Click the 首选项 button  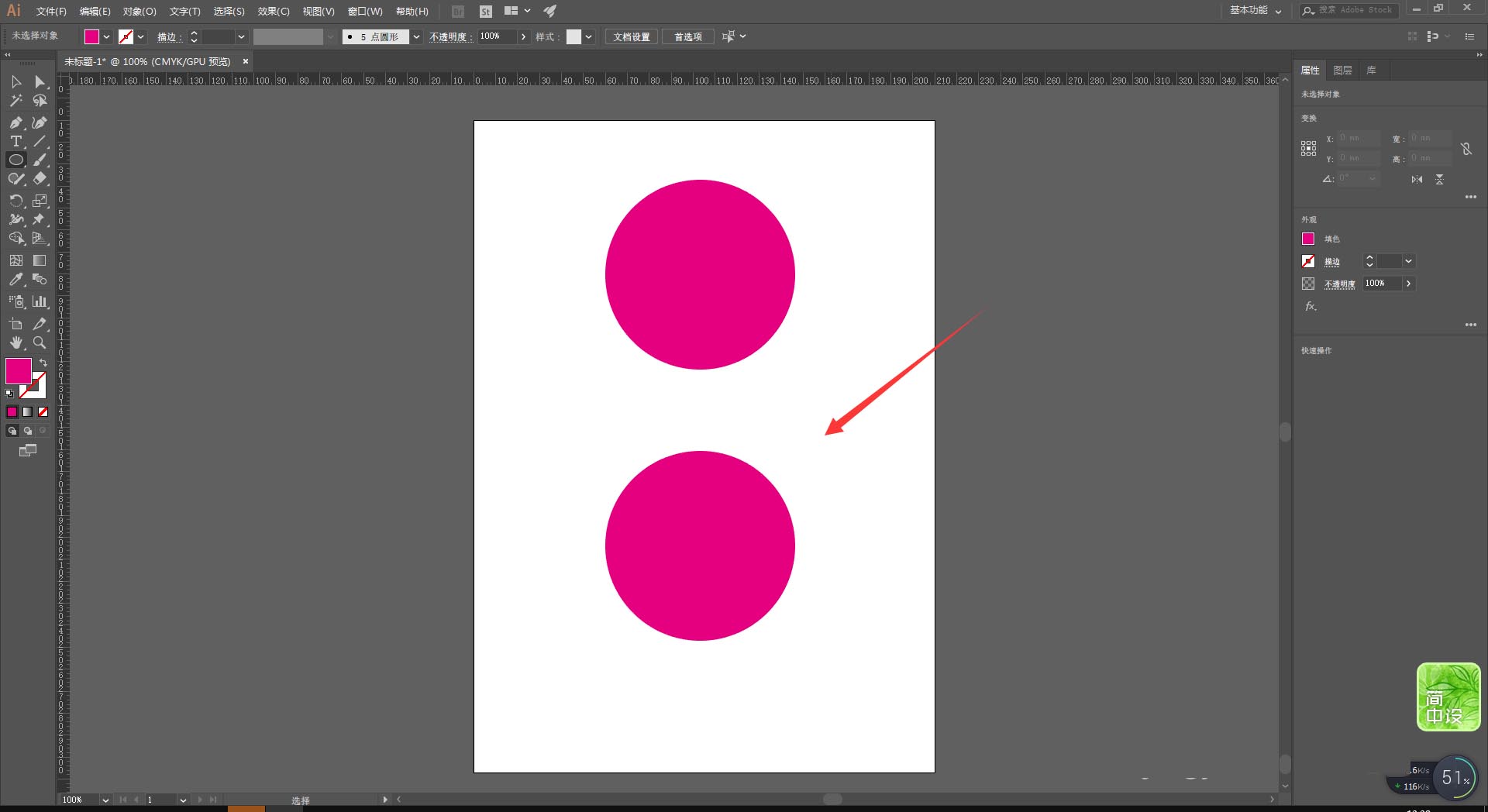point(687,37)
